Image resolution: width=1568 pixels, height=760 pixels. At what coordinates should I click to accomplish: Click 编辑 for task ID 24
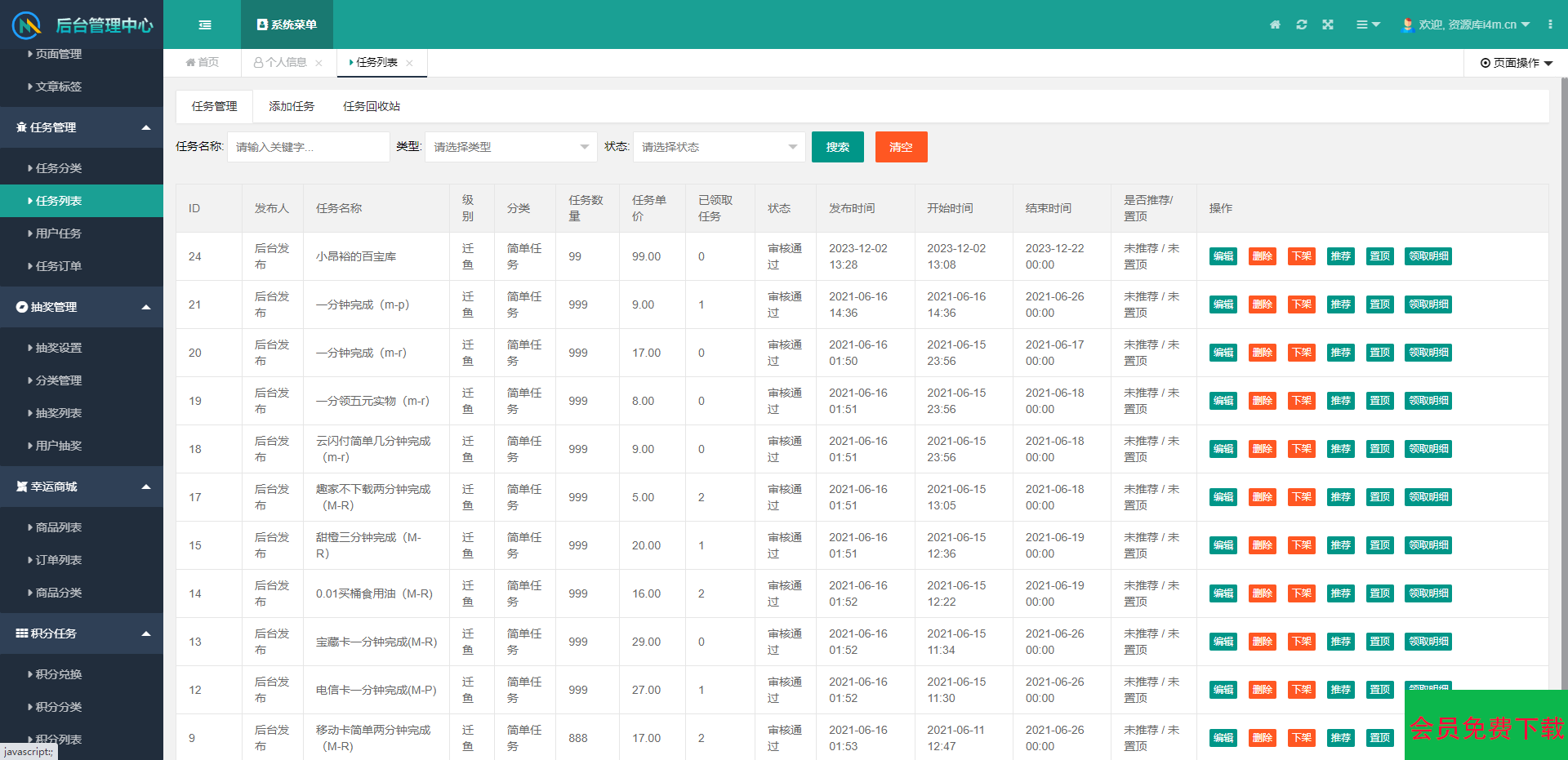1223,256
